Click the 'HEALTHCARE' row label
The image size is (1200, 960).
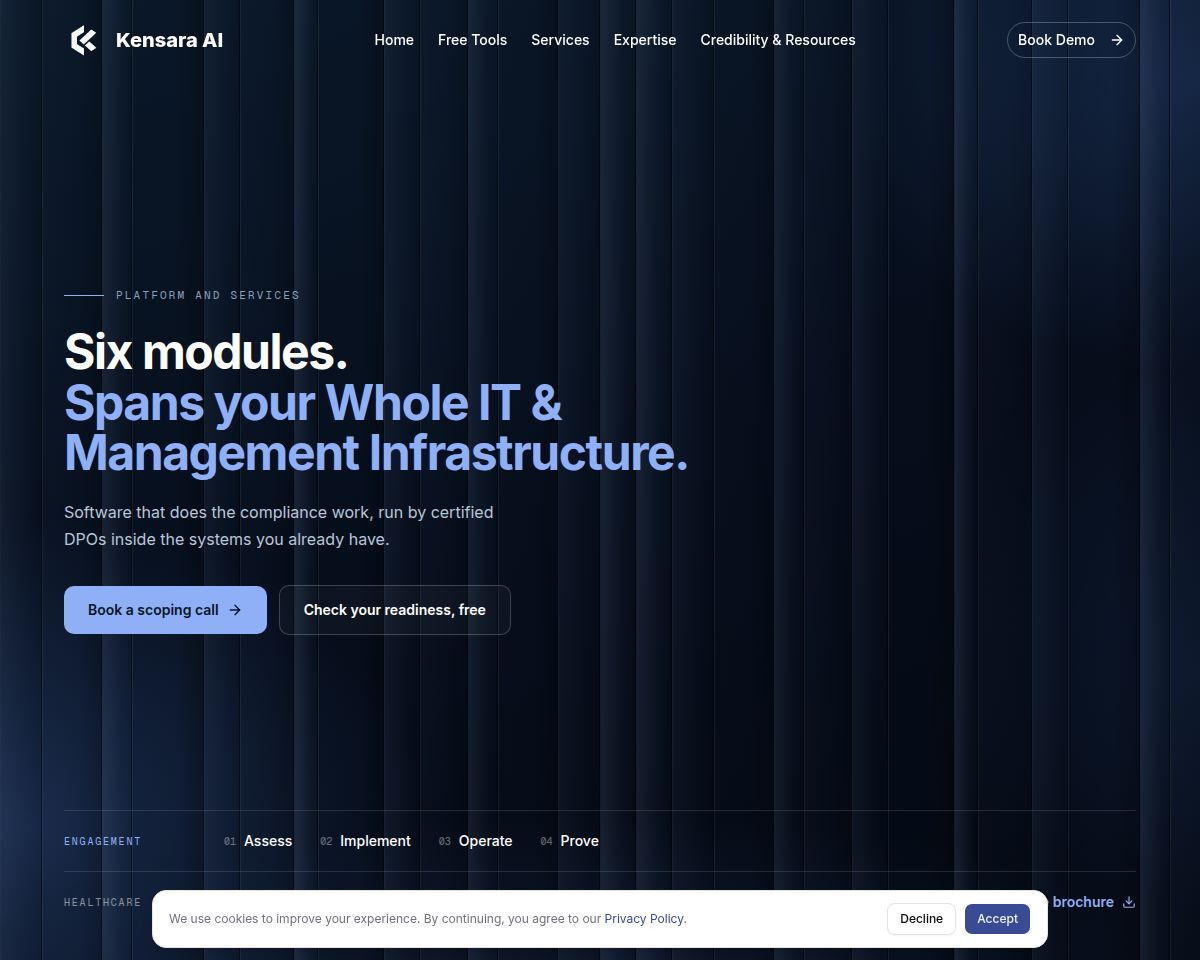(102, 902)
